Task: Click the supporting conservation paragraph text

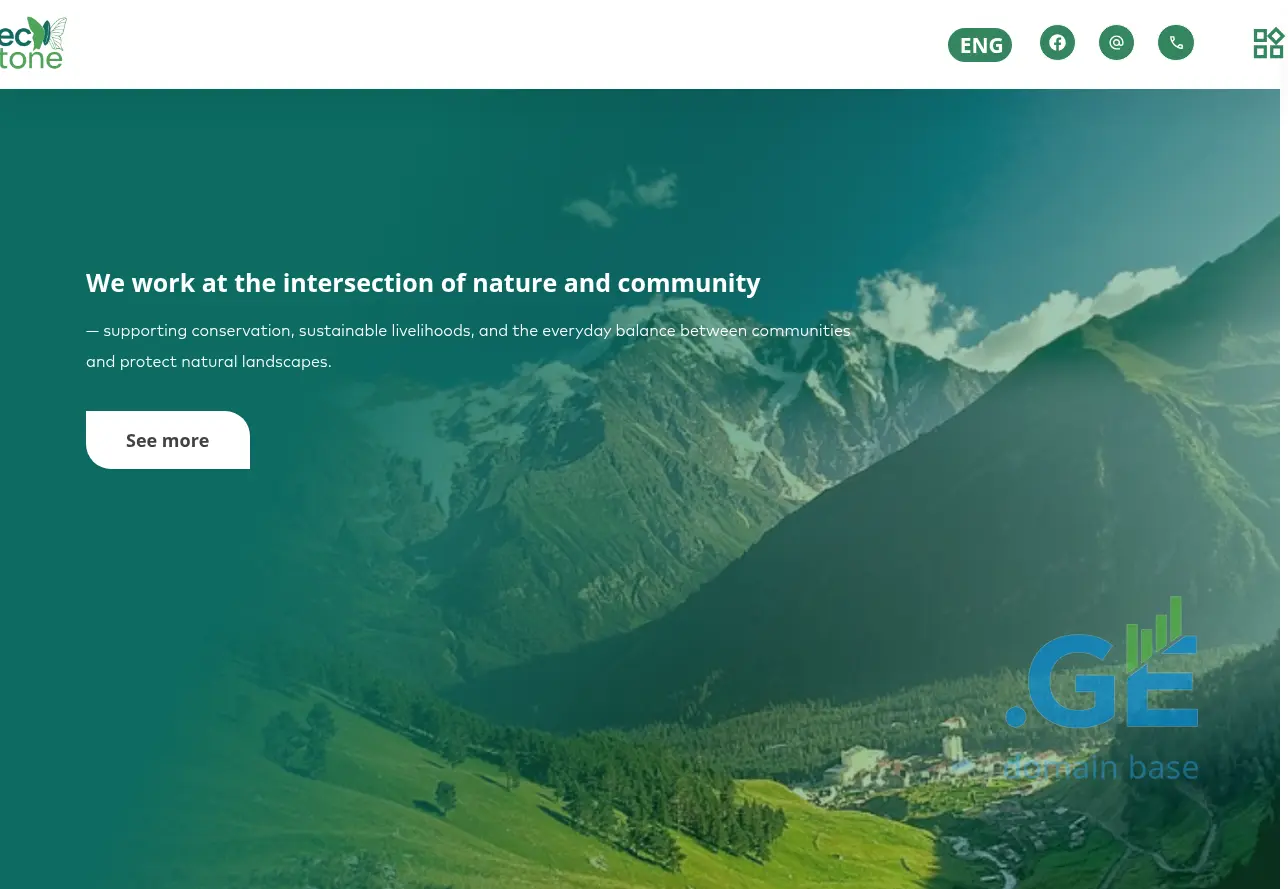Action: coord(468,346)
